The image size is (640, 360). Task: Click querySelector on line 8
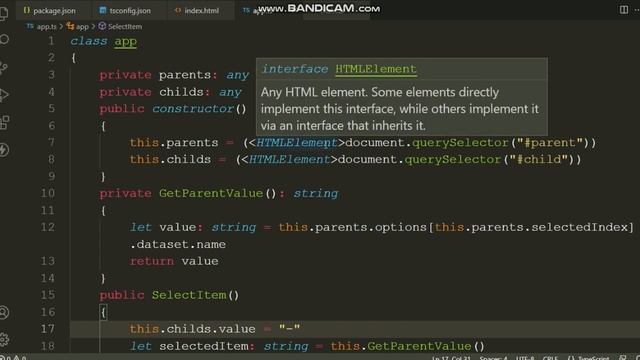pyautogui.click(x=453, y=160)
